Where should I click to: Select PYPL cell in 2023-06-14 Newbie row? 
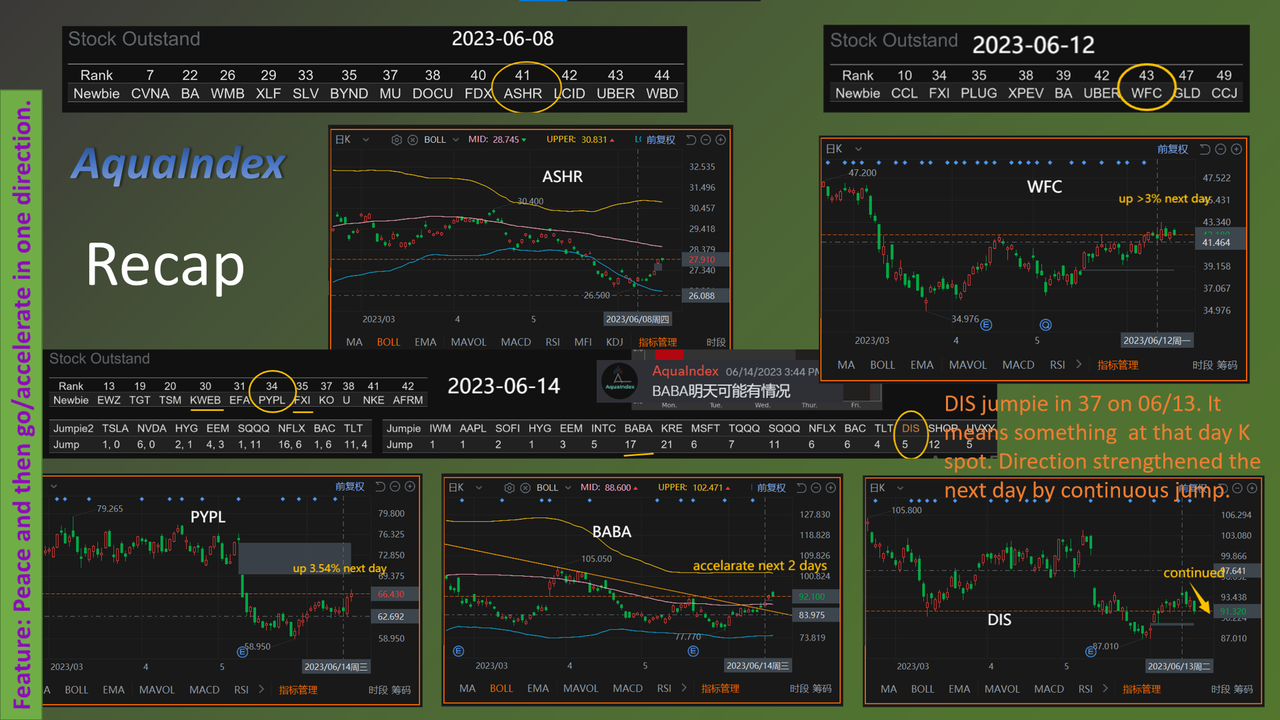tap(272, 399)
